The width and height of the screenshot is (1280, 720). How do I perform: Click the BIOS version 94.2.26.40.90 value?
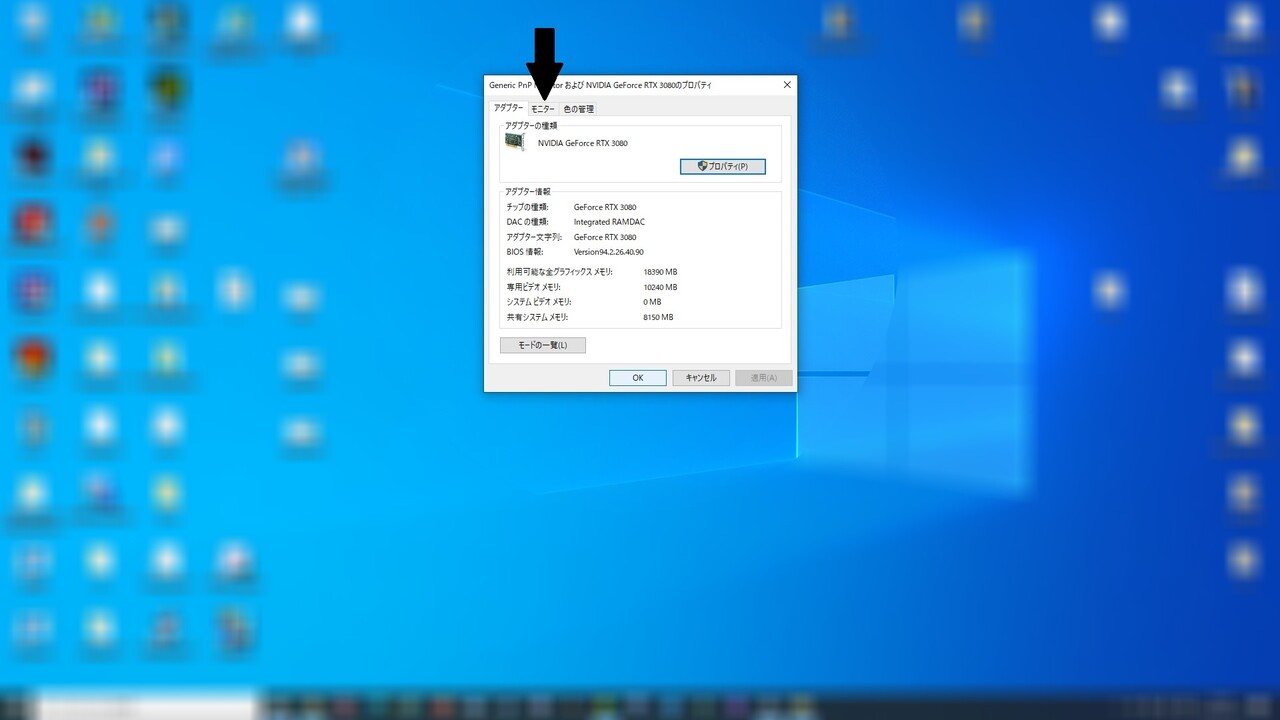(x=608, y=252)
